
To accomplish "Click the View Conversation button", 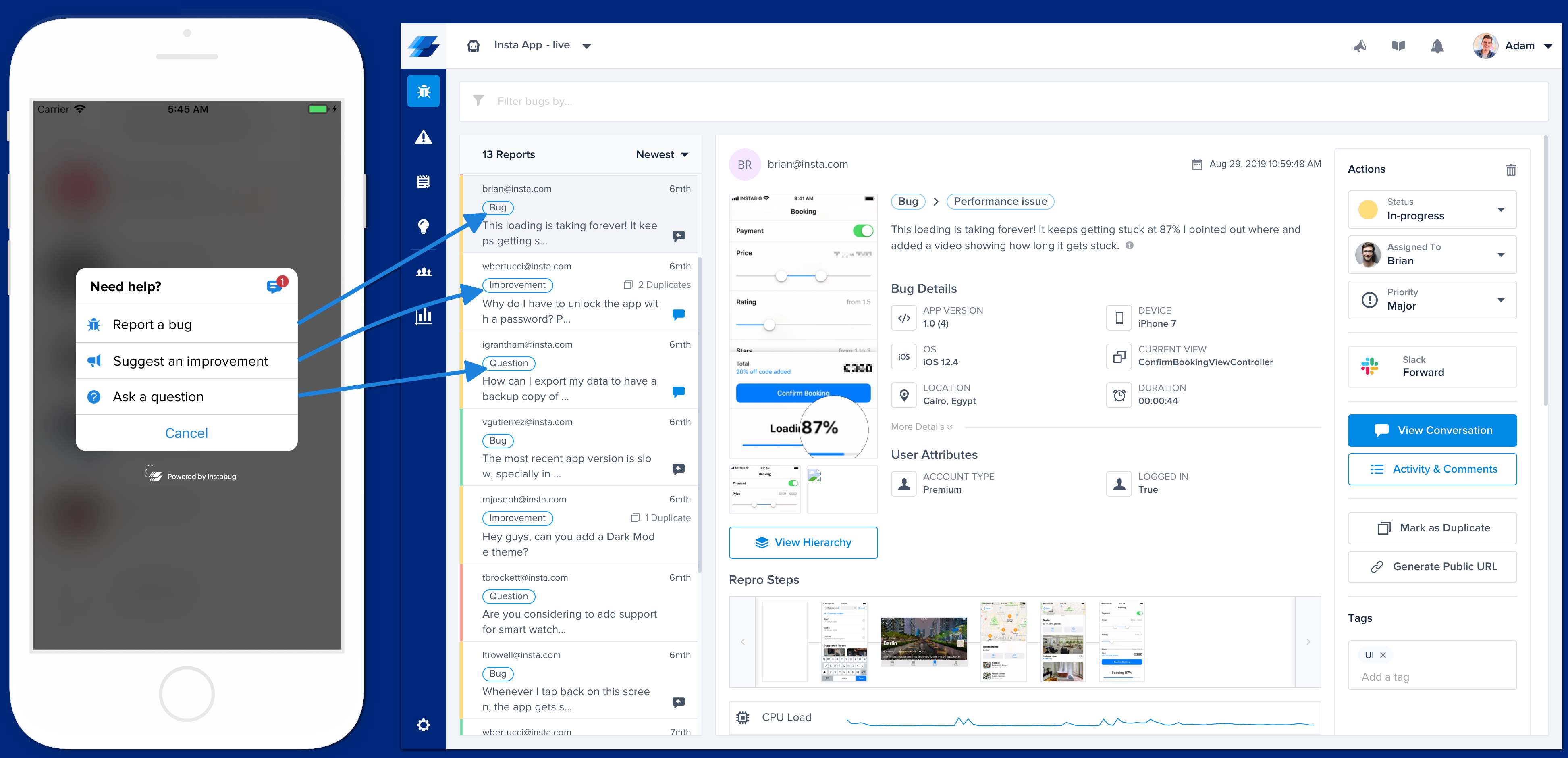I will tap(1432, 431).
